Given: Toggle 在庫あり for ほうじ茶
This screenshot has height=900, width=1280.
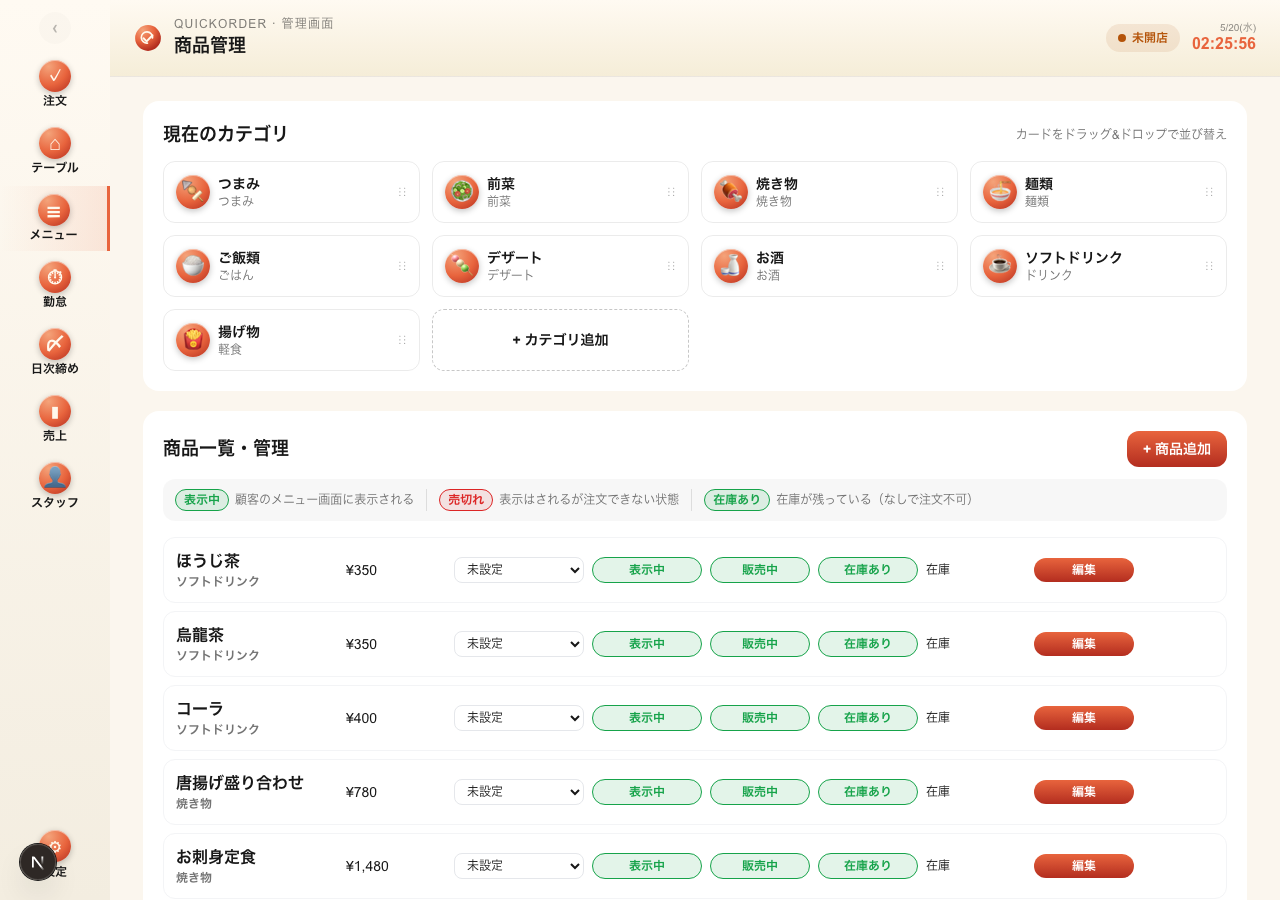Looking at the screenshot, I should pos(868,570).
